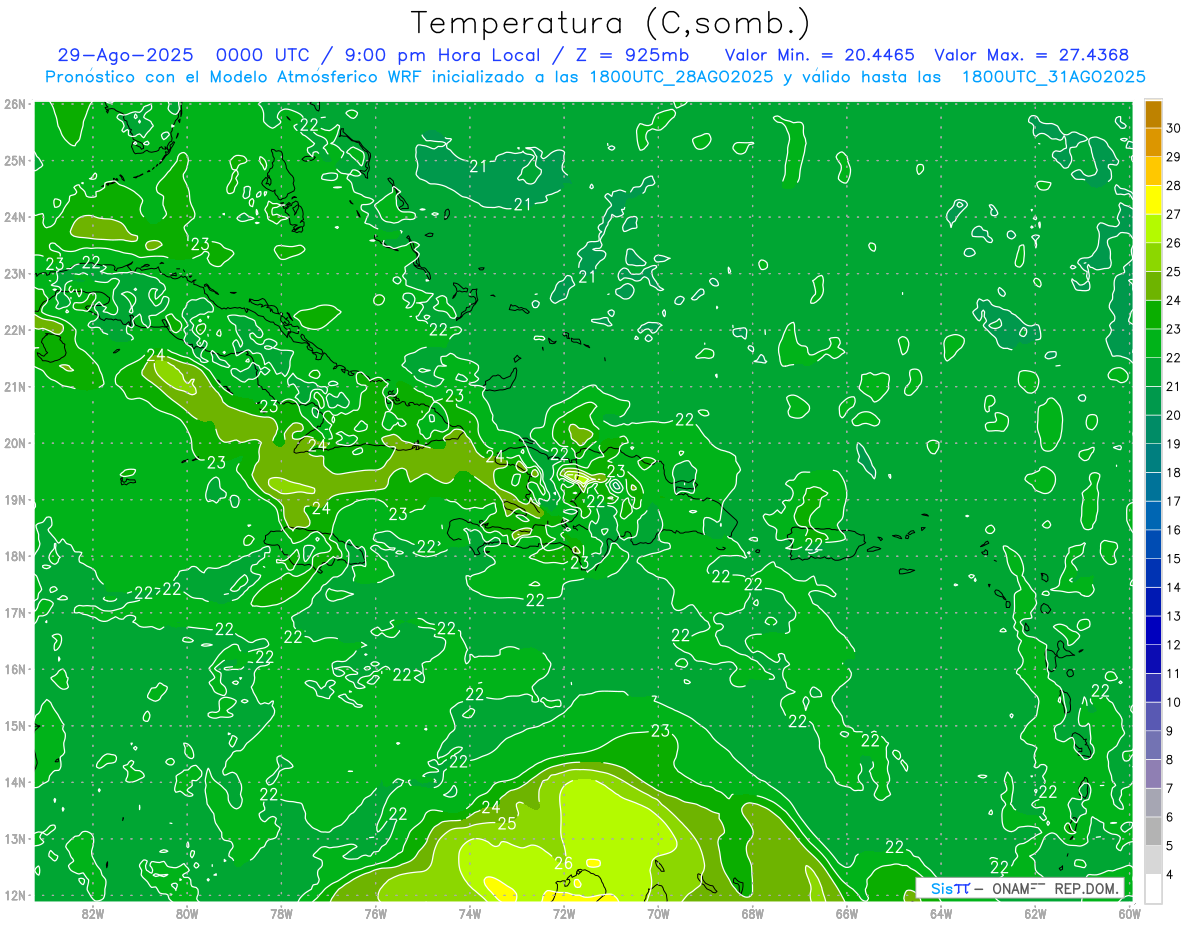Click the 29 label on colour legend
This screenshot has height=927, width=1200.
[1173, 157]
